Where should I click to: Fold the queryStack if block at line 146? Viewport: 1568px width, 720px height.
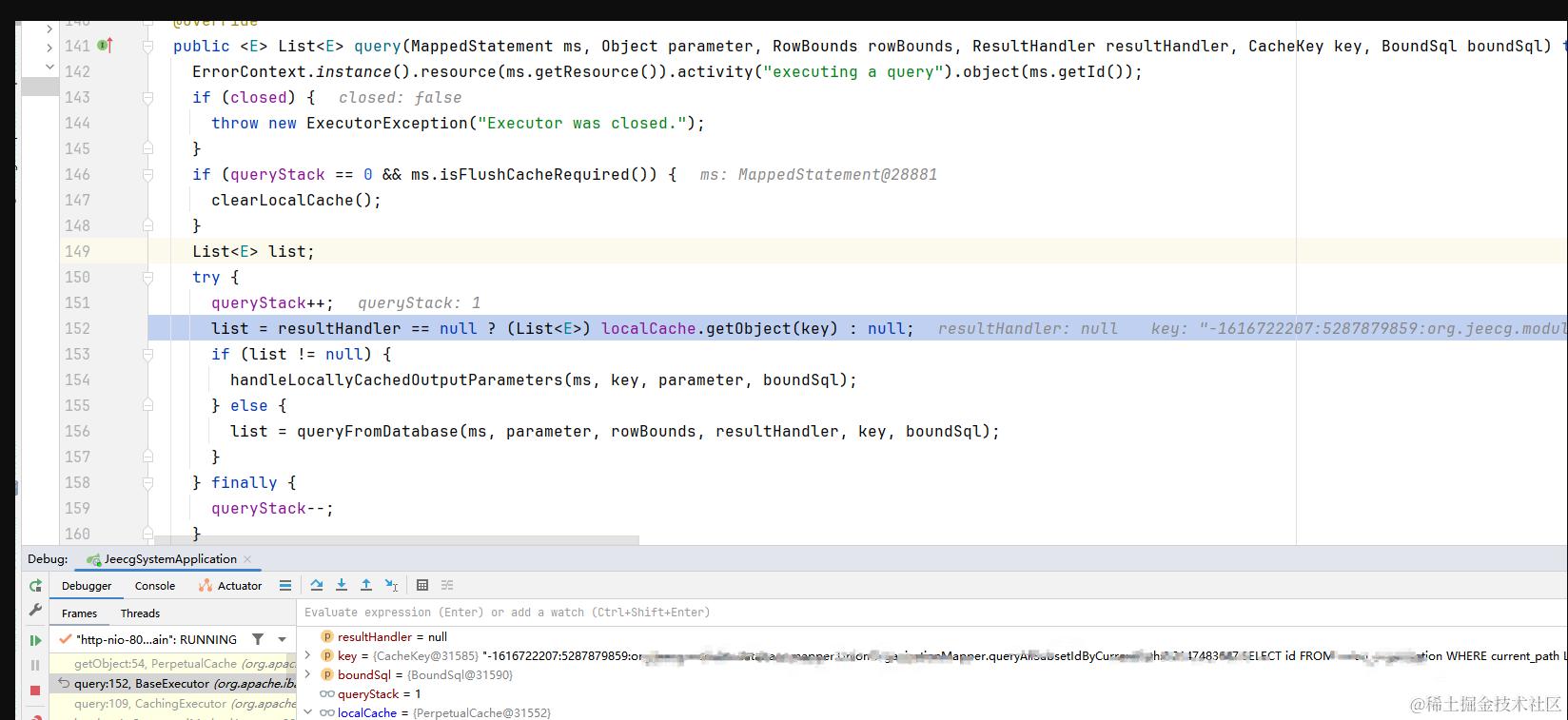point(147,174)
